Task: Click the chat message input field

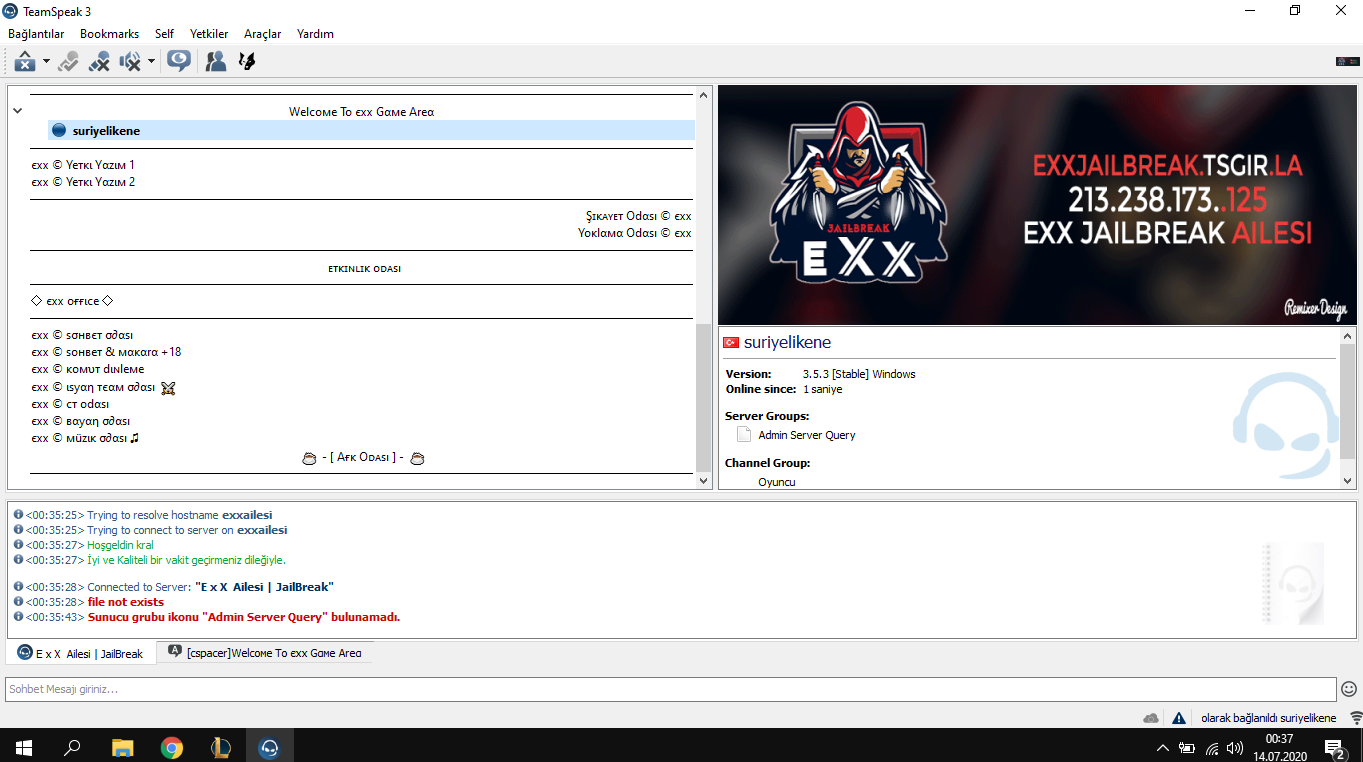Action: point(670,689)
